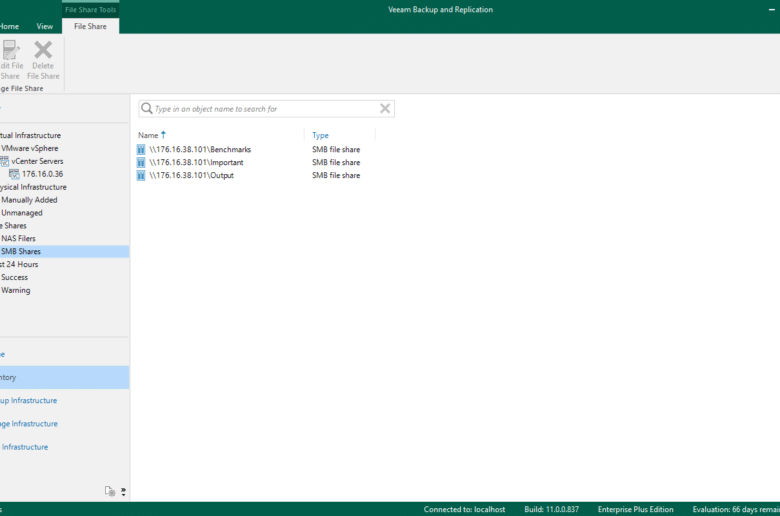780x516 pixels.
Task: Click Build: 11.0.0.837 status text
Action: point(552,510)
